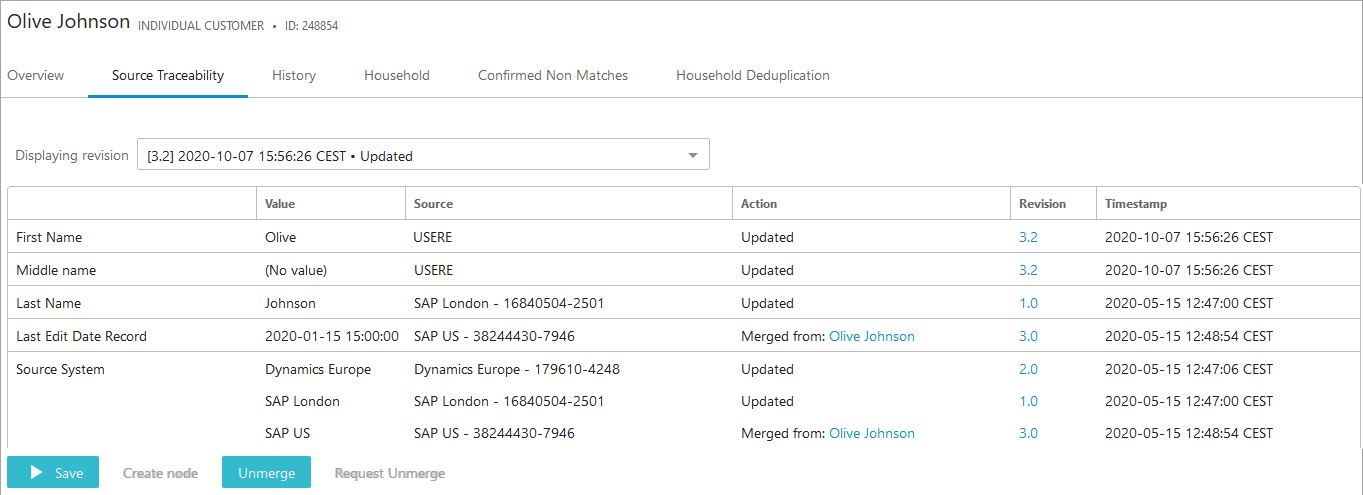Select the revision combo box showing 3.2
Viewport: 1363px width, 495px height.
(x=423, y=155)
